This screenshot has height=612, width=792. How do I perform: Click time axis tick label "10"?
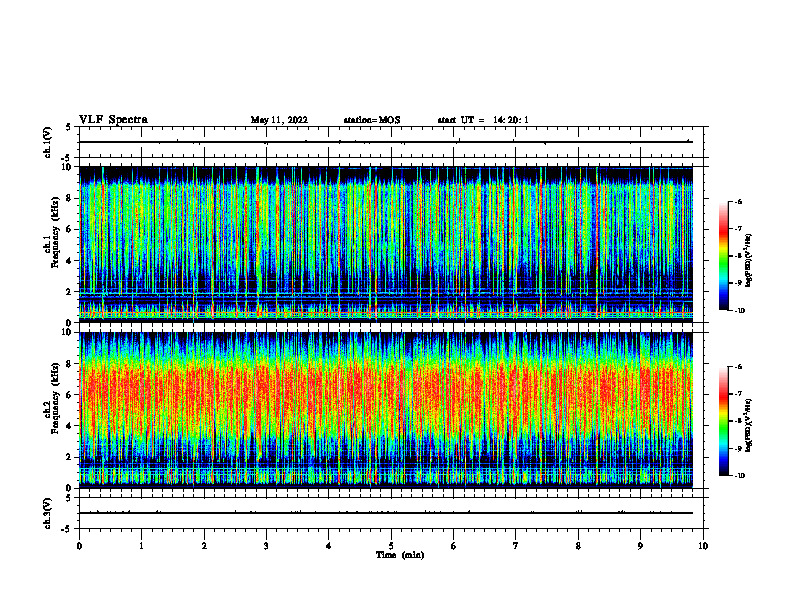point(703,546)
